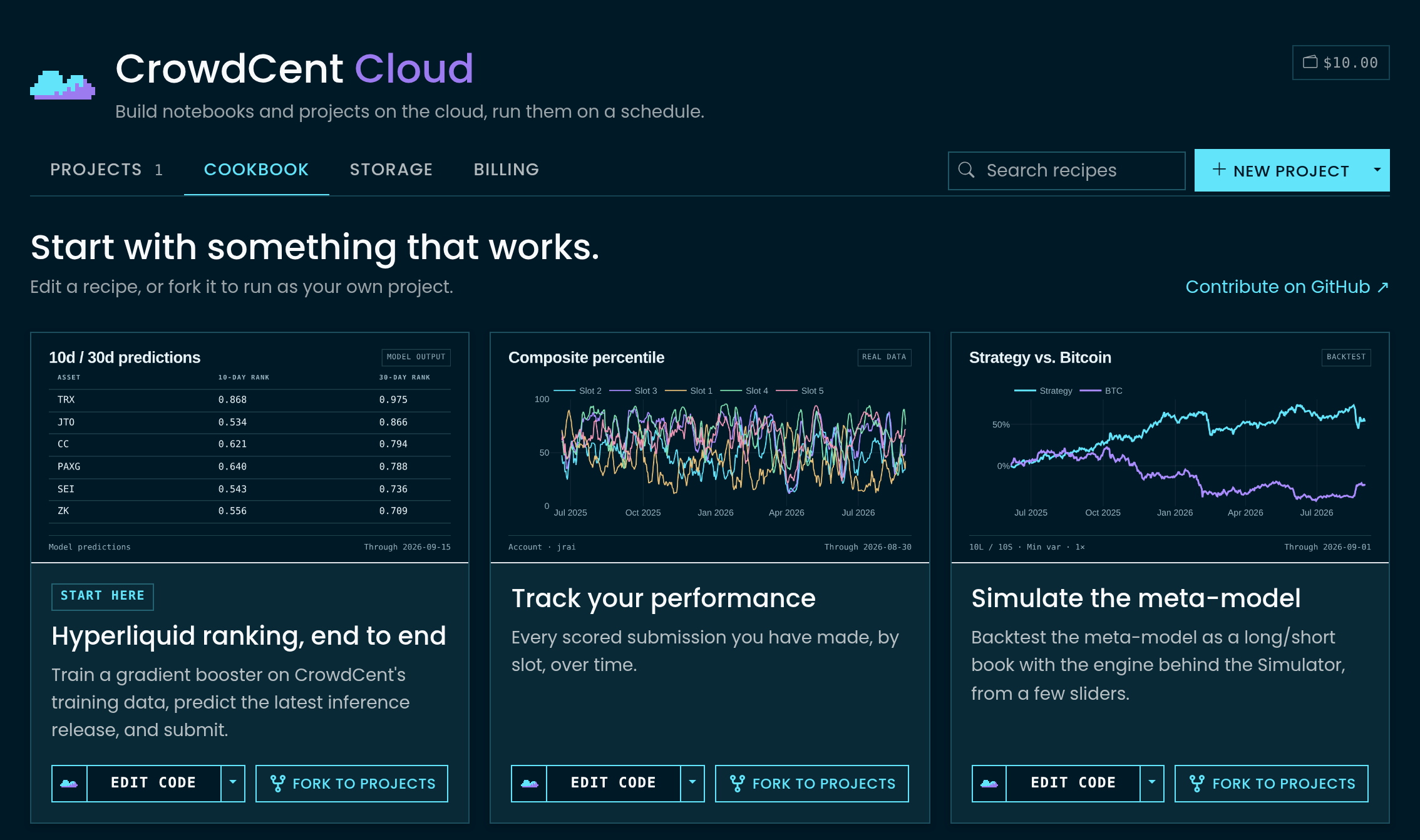Open the $10.00 wallet balance
This screenshot has width=1420, height=840.
click(1340, 63)
